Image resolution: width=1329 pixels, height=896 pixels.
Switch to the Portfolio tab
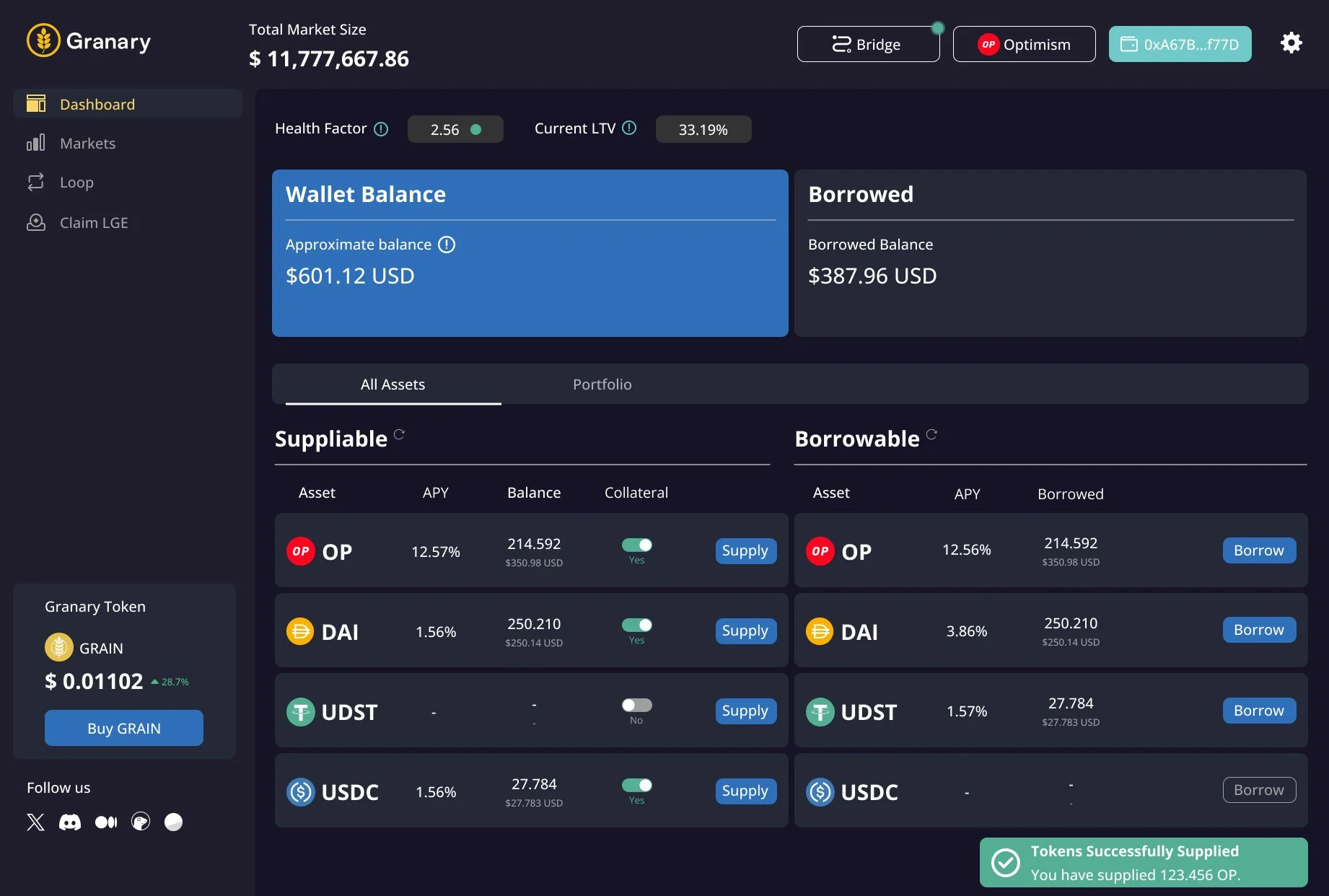(602, 385)
